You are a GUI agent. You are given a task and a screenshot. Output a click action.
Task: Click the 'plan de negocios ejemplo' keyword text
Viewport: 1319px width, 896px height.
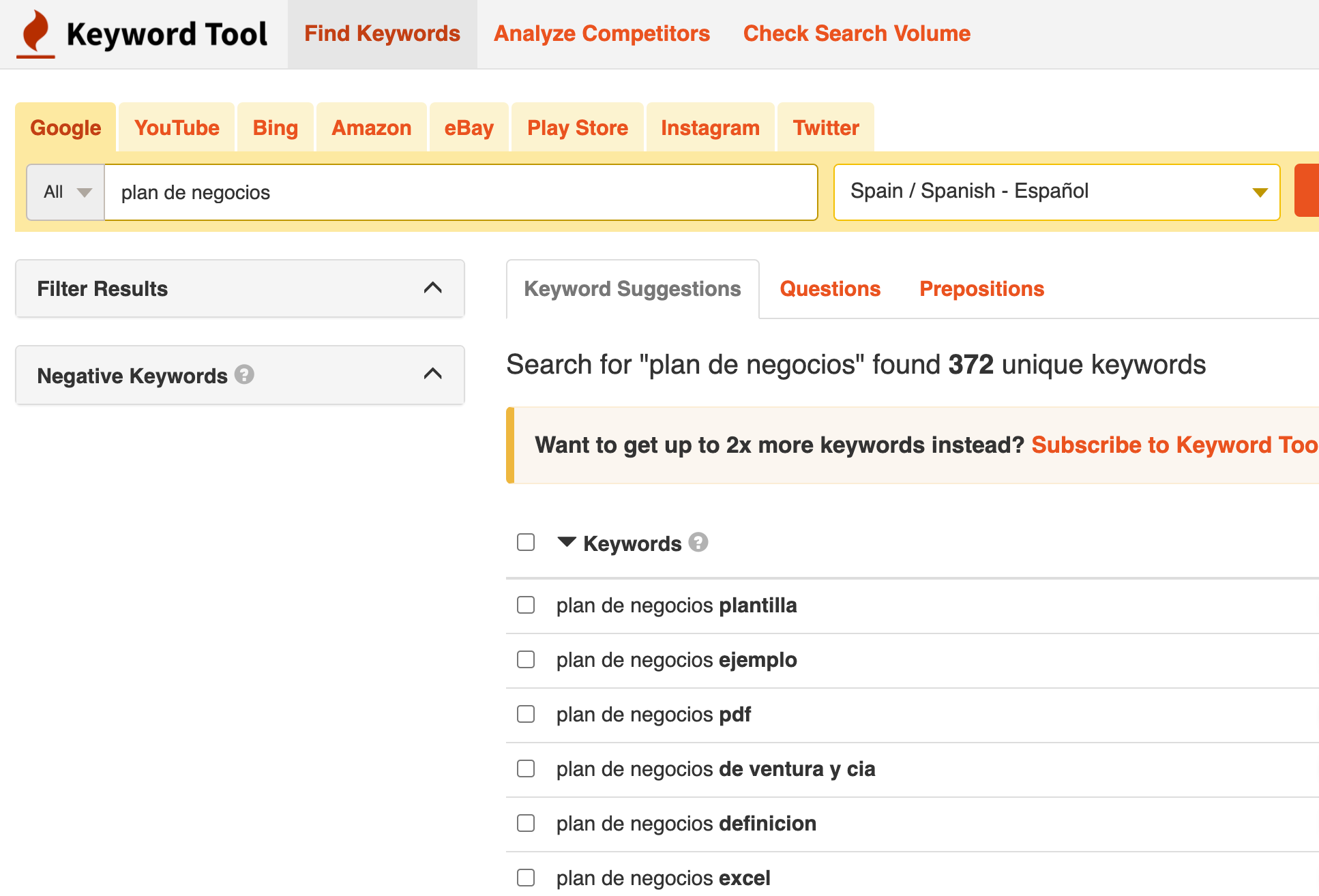click(677, 660)
